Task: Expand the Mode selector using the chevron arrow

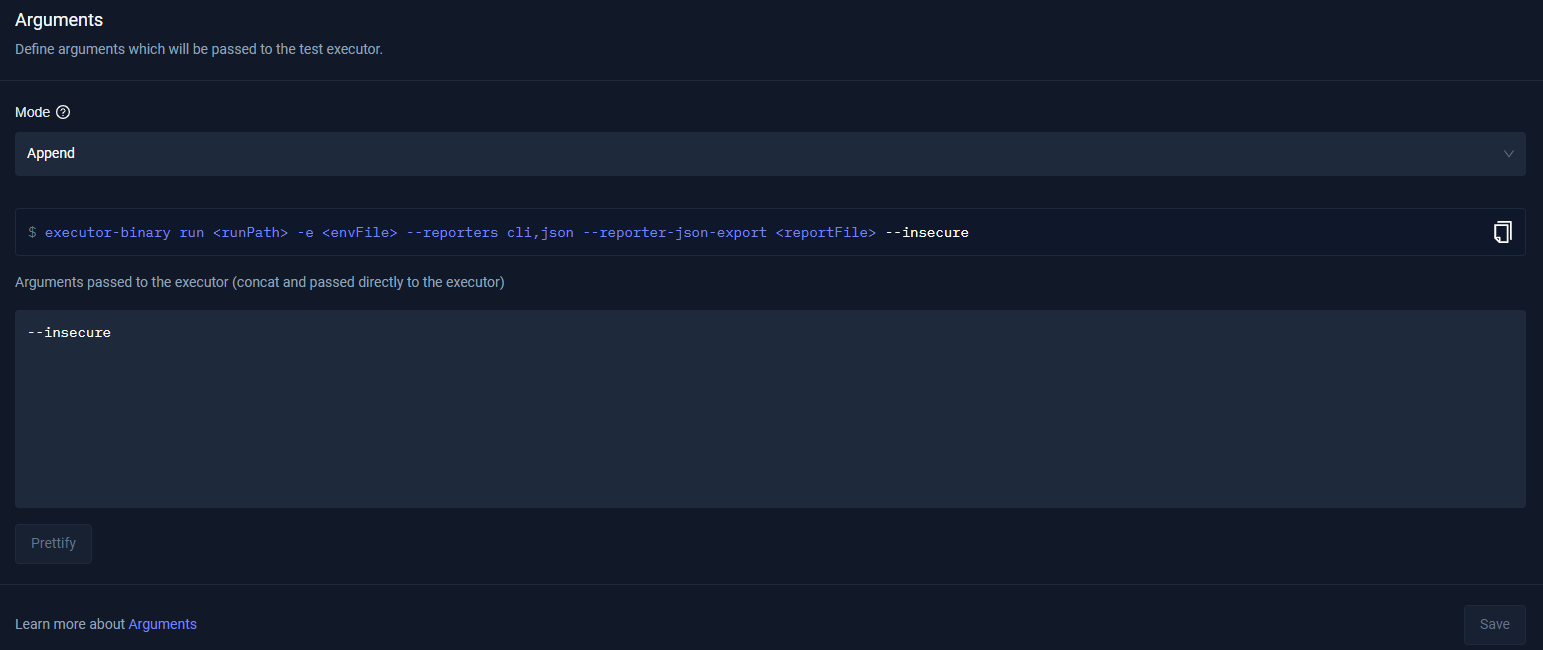Action: click(1508, 154)
